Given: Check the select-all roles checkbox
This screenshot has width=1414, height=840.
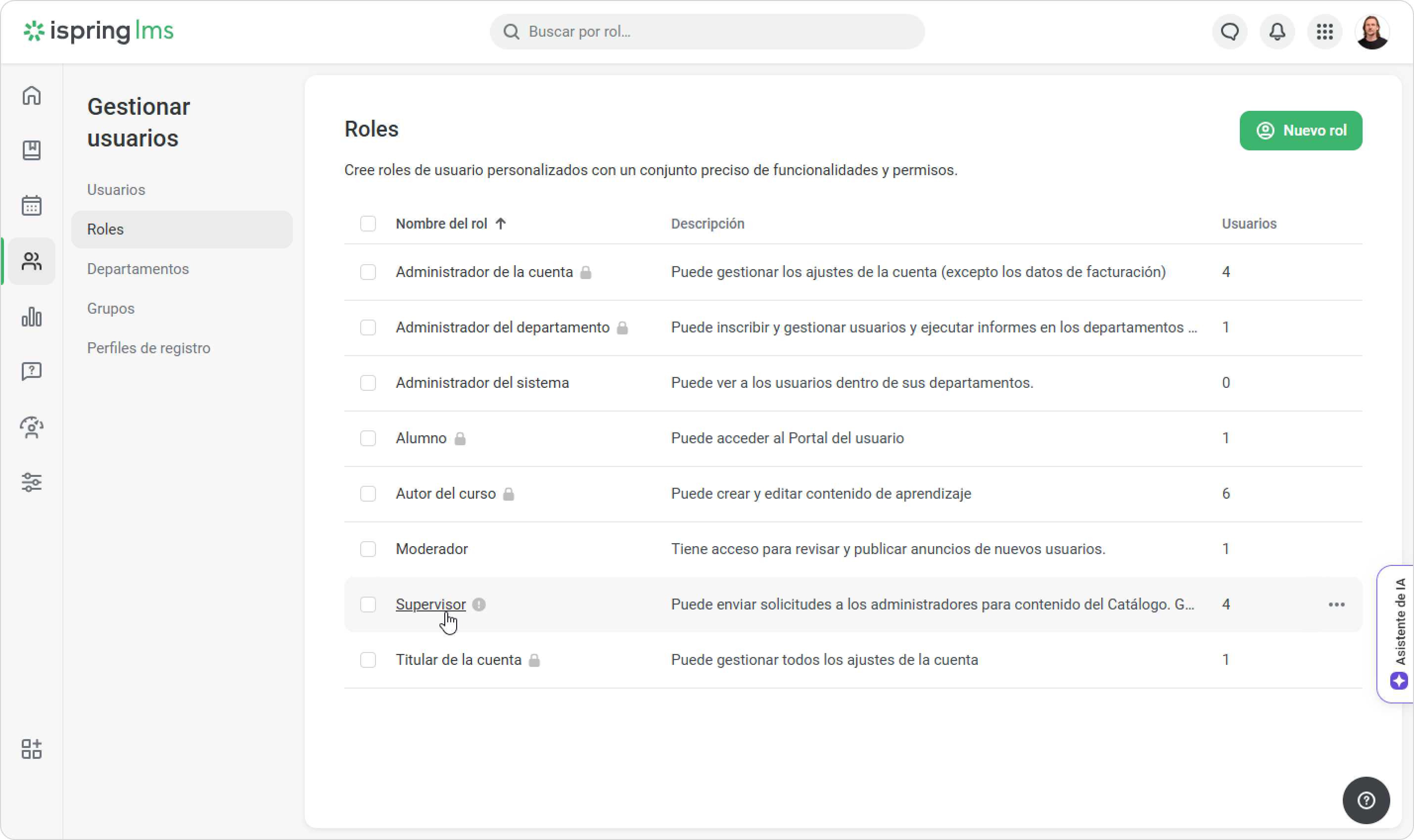Looking at the screenshot, I should [x=368, y=224].
